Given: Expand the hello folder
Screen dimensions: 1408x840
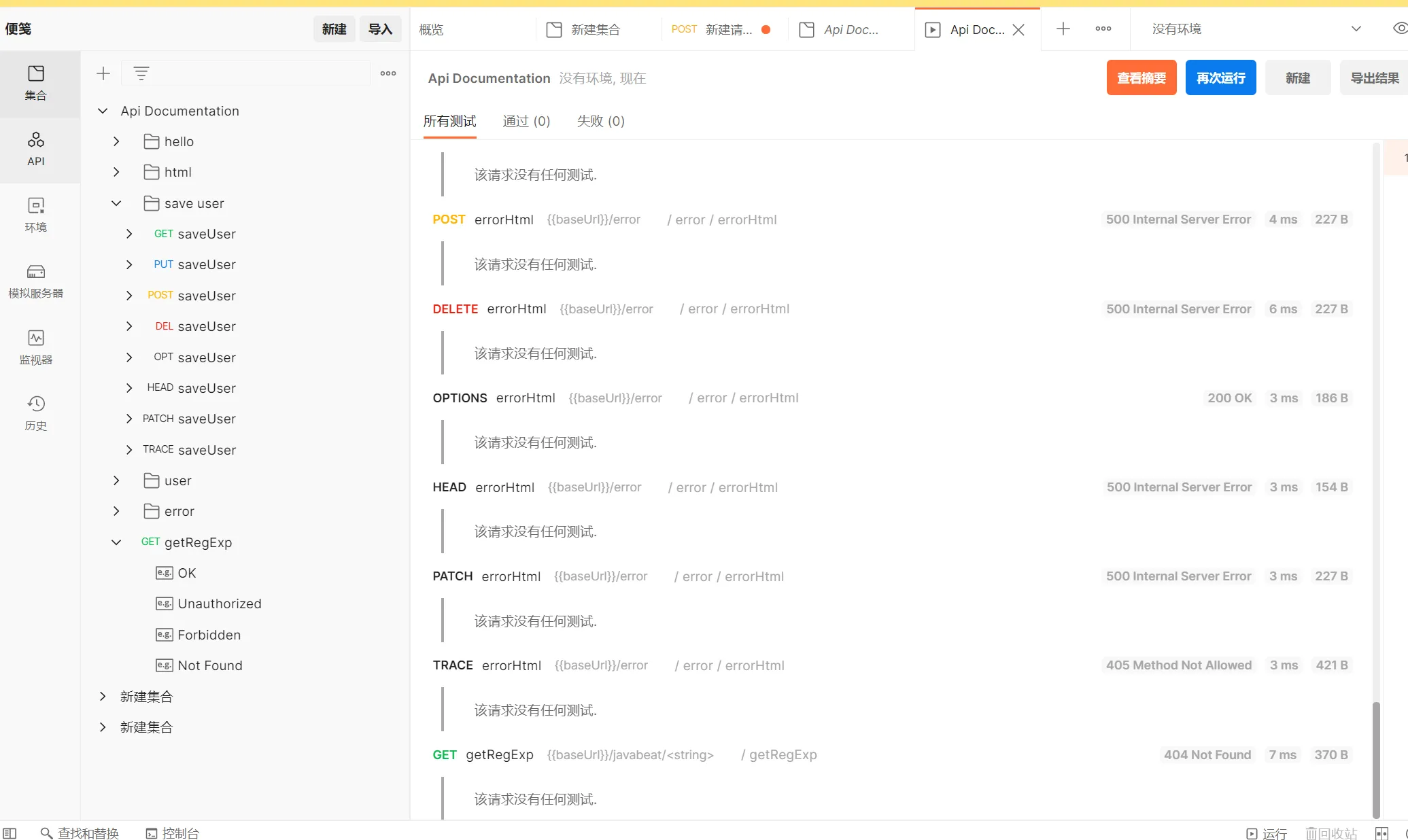Looking at the screenshot, I should click(116, 141).
